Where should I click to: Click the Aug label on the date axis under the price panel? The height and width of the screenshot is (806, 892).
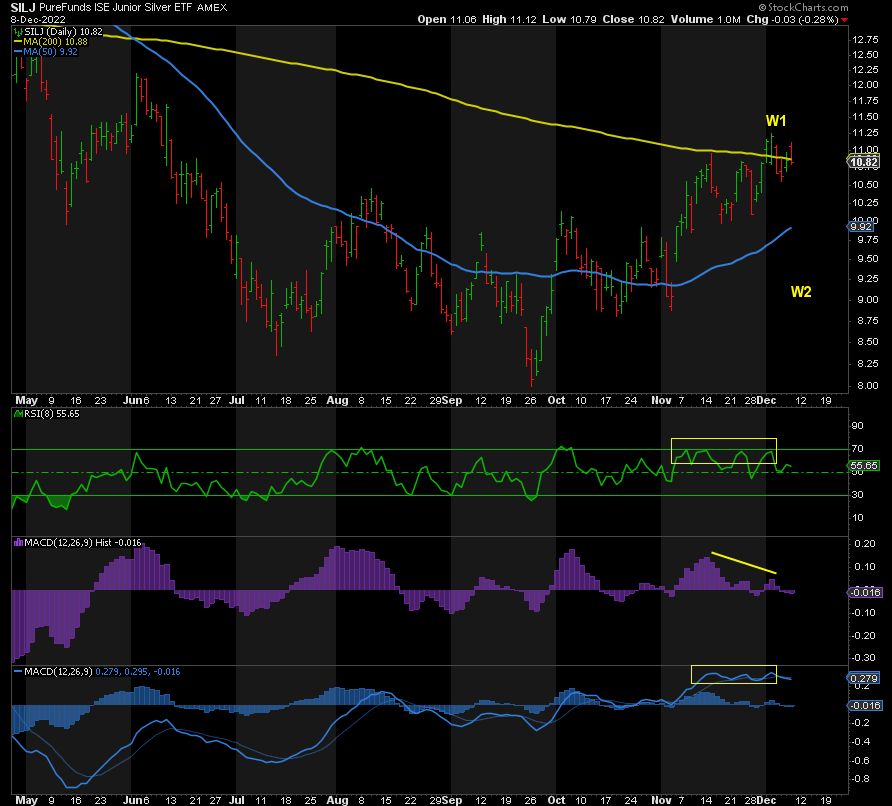click(337, 400)
